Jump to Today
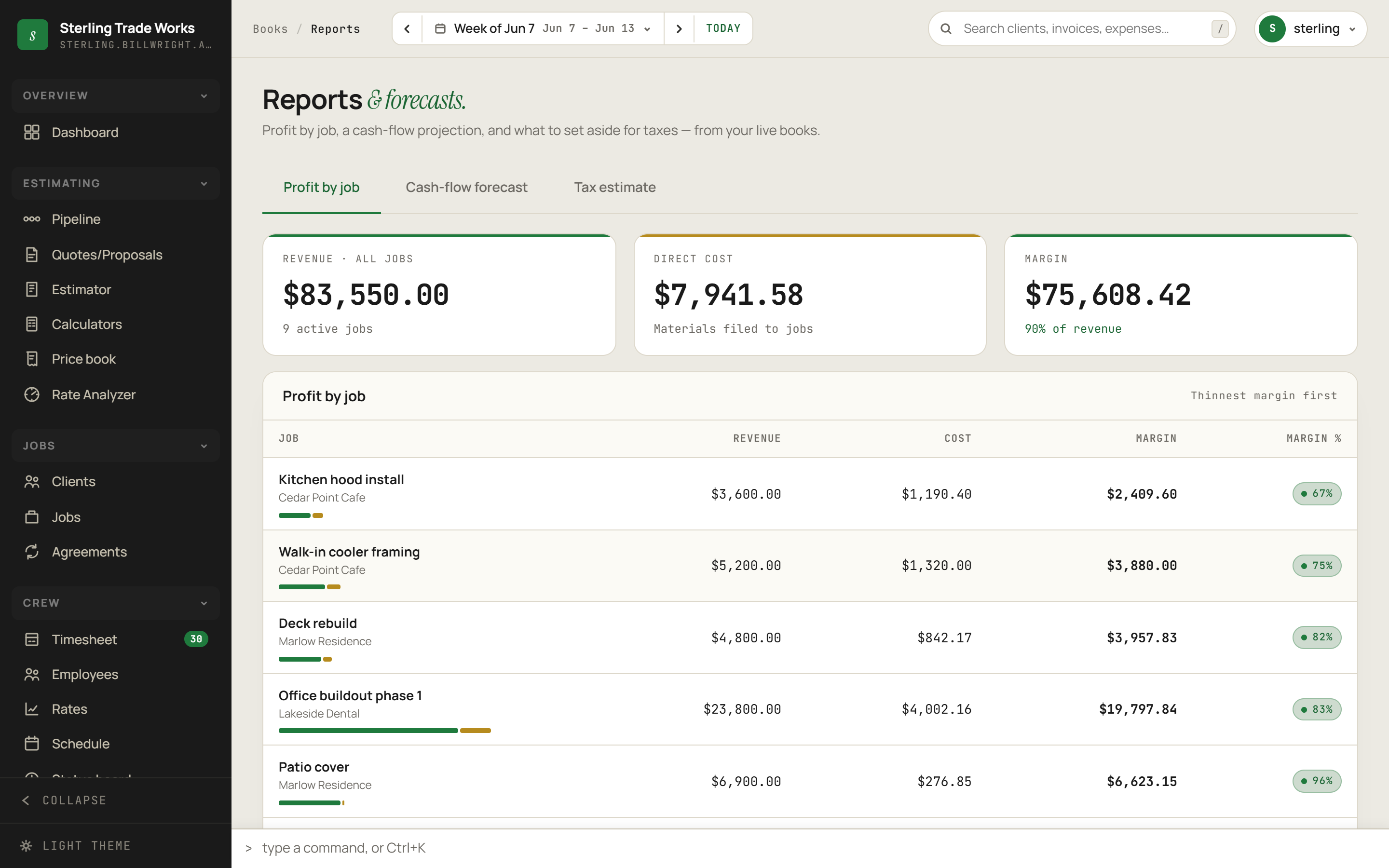The image size is (1389, 868). [723, 29]
